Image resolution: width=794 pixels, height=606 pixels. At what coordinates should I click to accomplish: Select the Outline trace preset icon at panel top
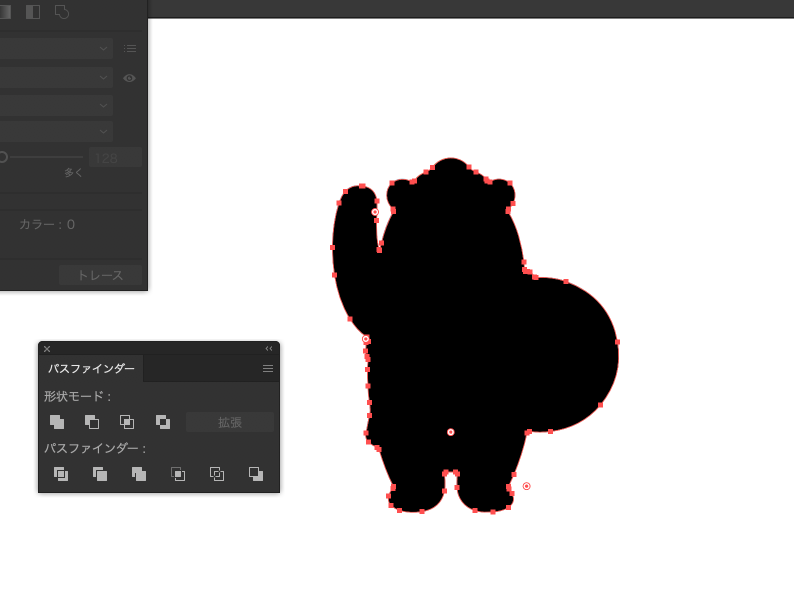(x=62, y=12)
